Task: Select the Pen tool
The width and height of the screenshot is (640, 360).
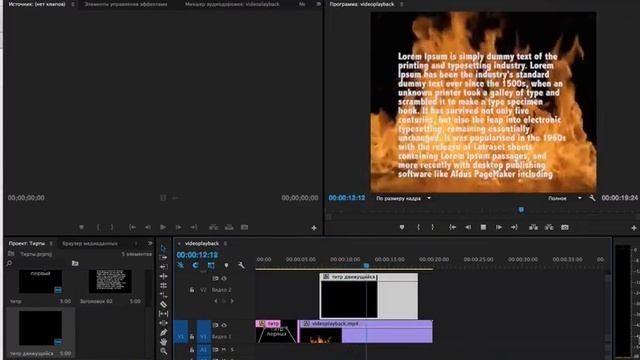Action: [163, 333]
